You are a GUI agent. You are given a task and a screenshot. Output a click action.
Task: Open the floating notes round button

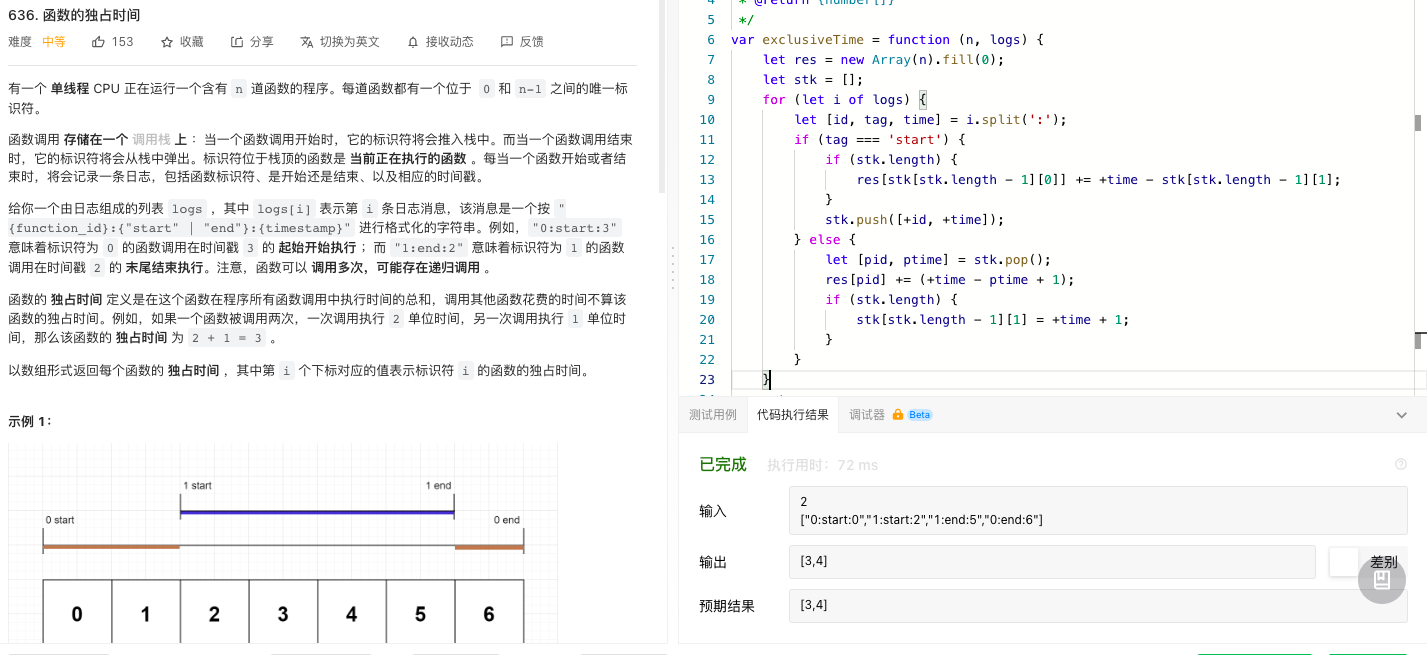(x=1382, y=579)
